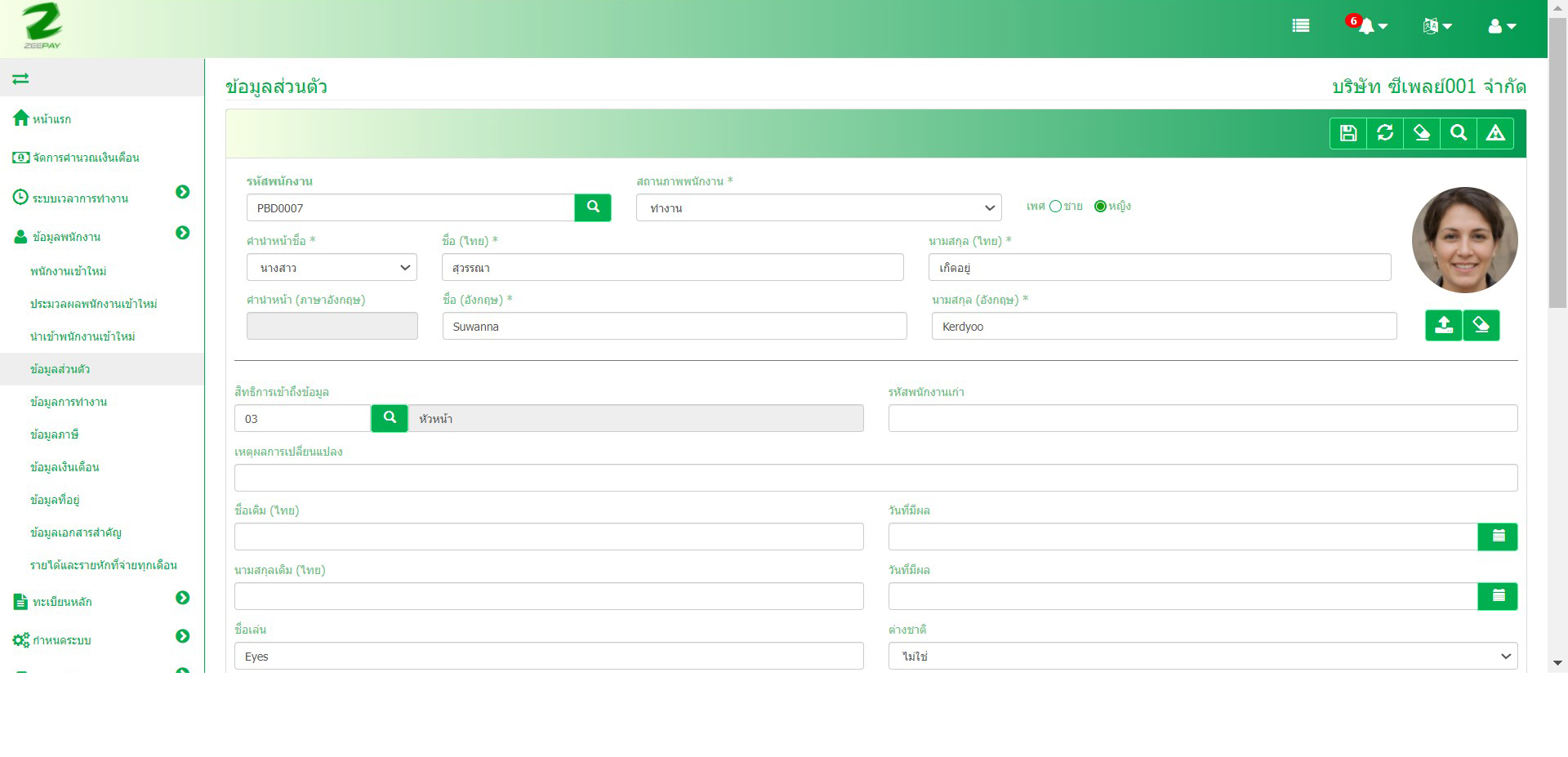Open the list menu icon in header
The width and height of the screenshot is (1568, 757).
tap(1301, 26)
